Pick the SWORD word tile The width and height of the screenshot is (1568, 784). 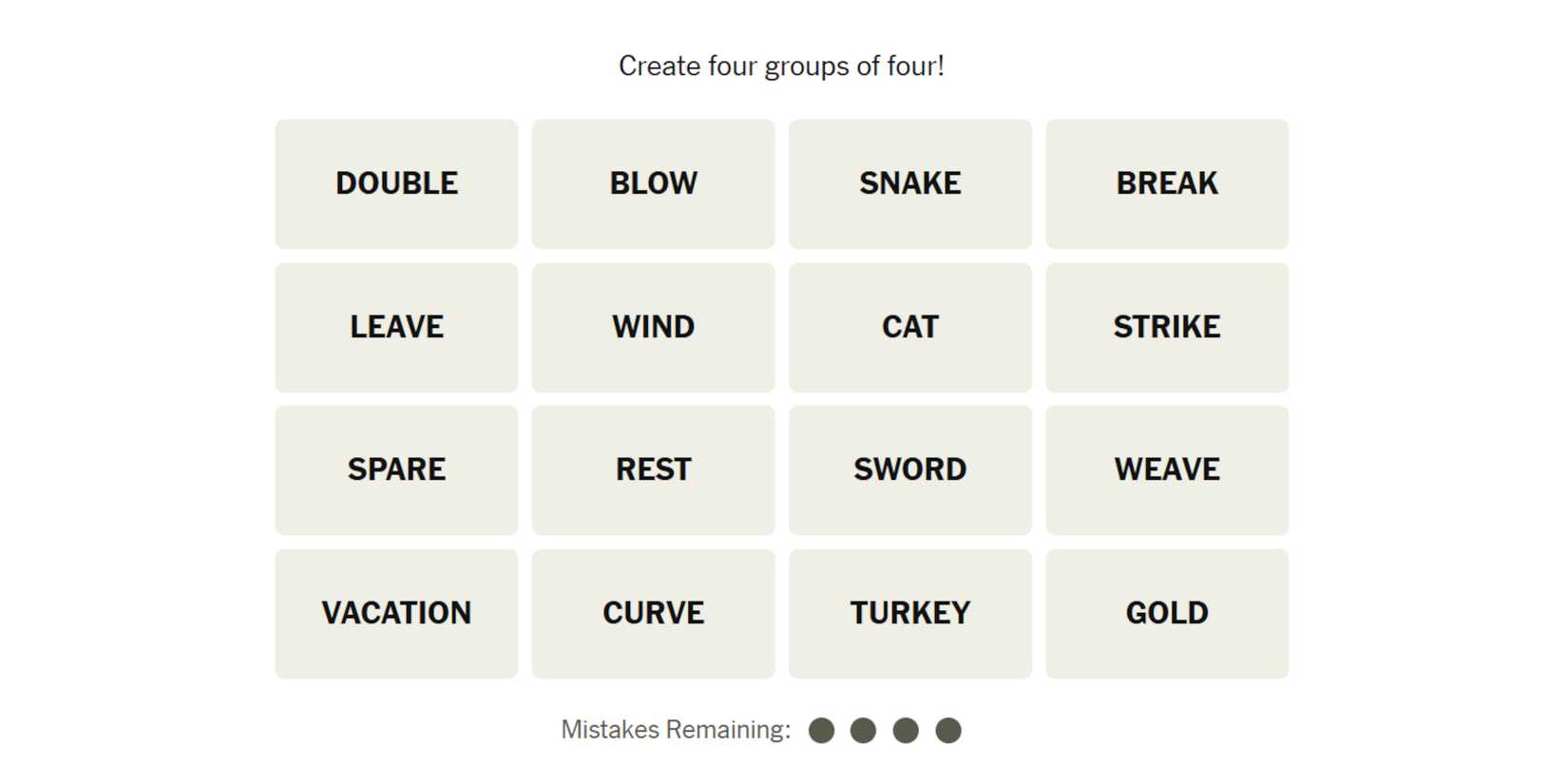[x=909, y=469]
